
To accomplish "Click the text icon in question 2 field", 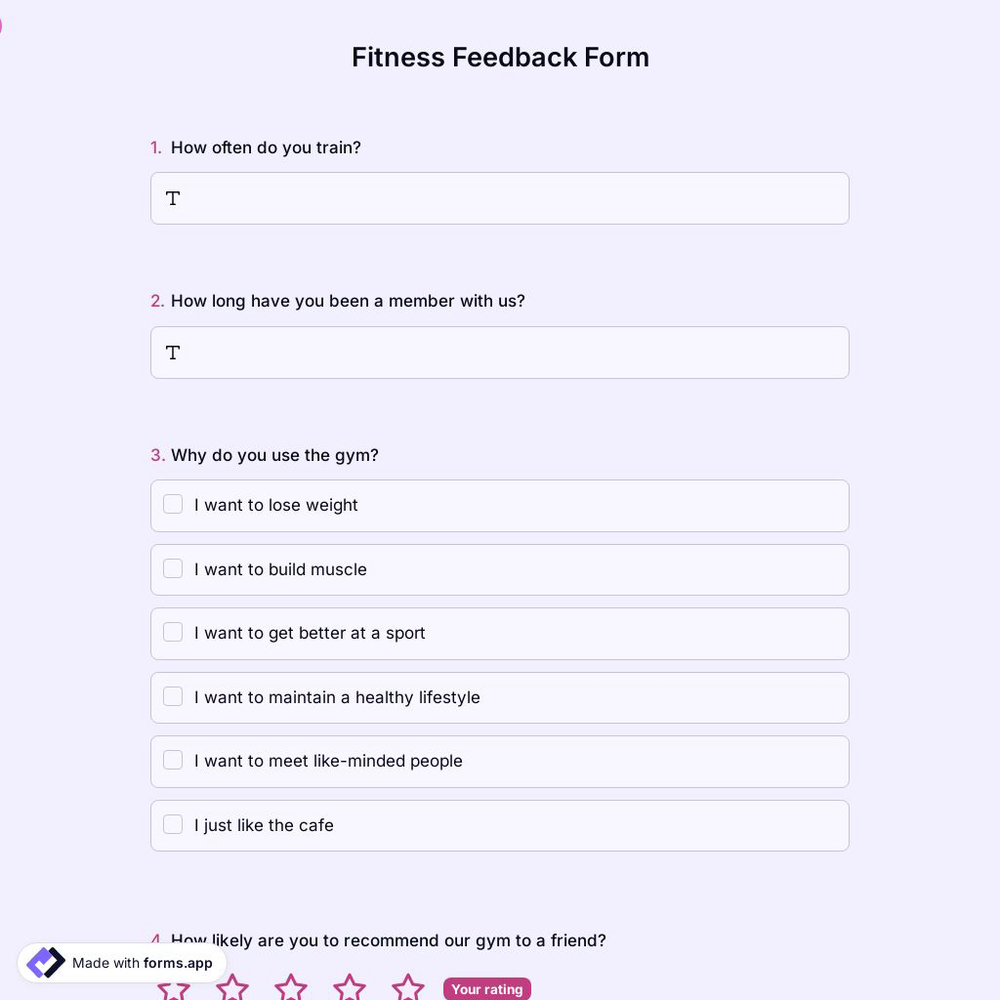I will [172, 352].
